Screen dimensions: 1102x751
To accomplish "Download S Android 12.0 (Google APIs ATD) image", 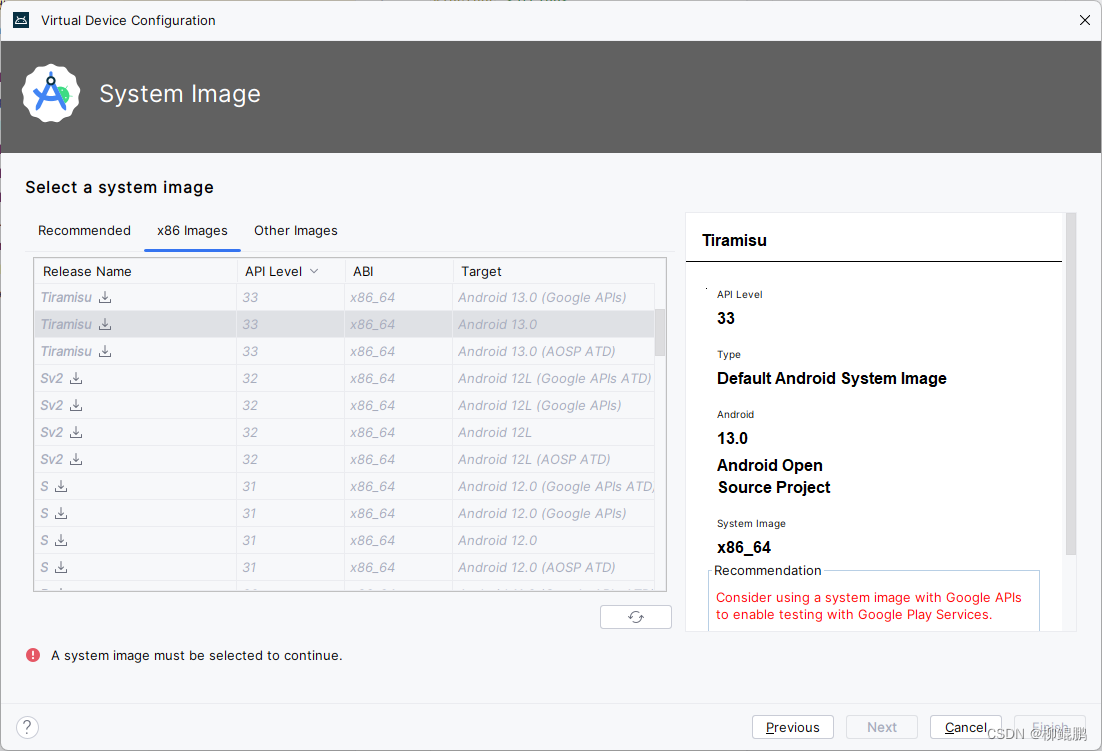I will pos(61,486).
